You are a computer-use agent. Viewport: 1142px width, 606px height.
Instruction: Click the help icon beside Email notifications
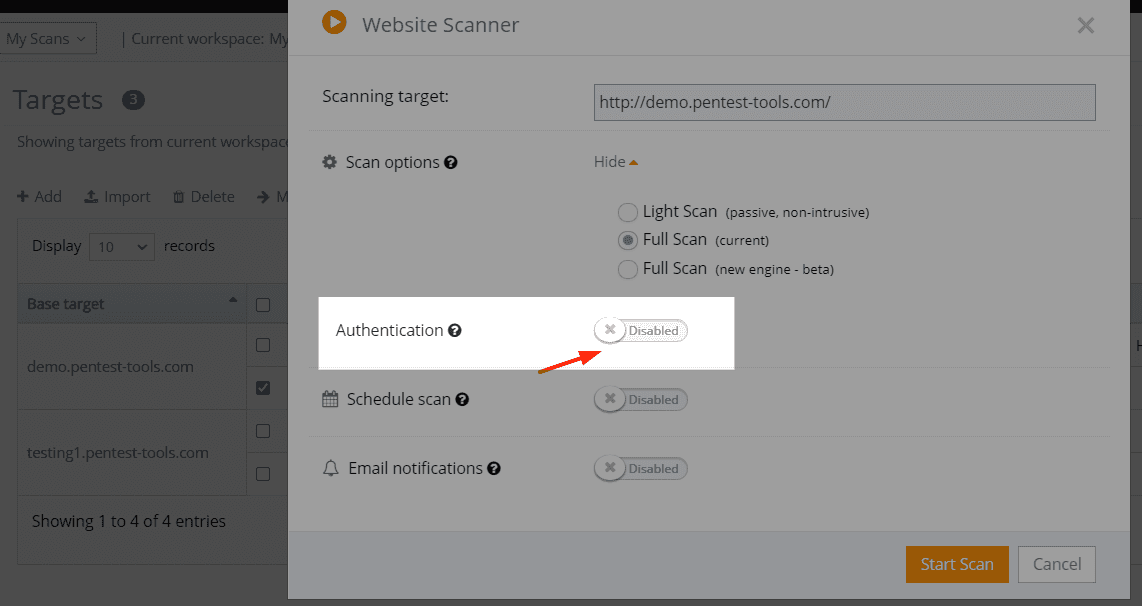click(494, 468)
